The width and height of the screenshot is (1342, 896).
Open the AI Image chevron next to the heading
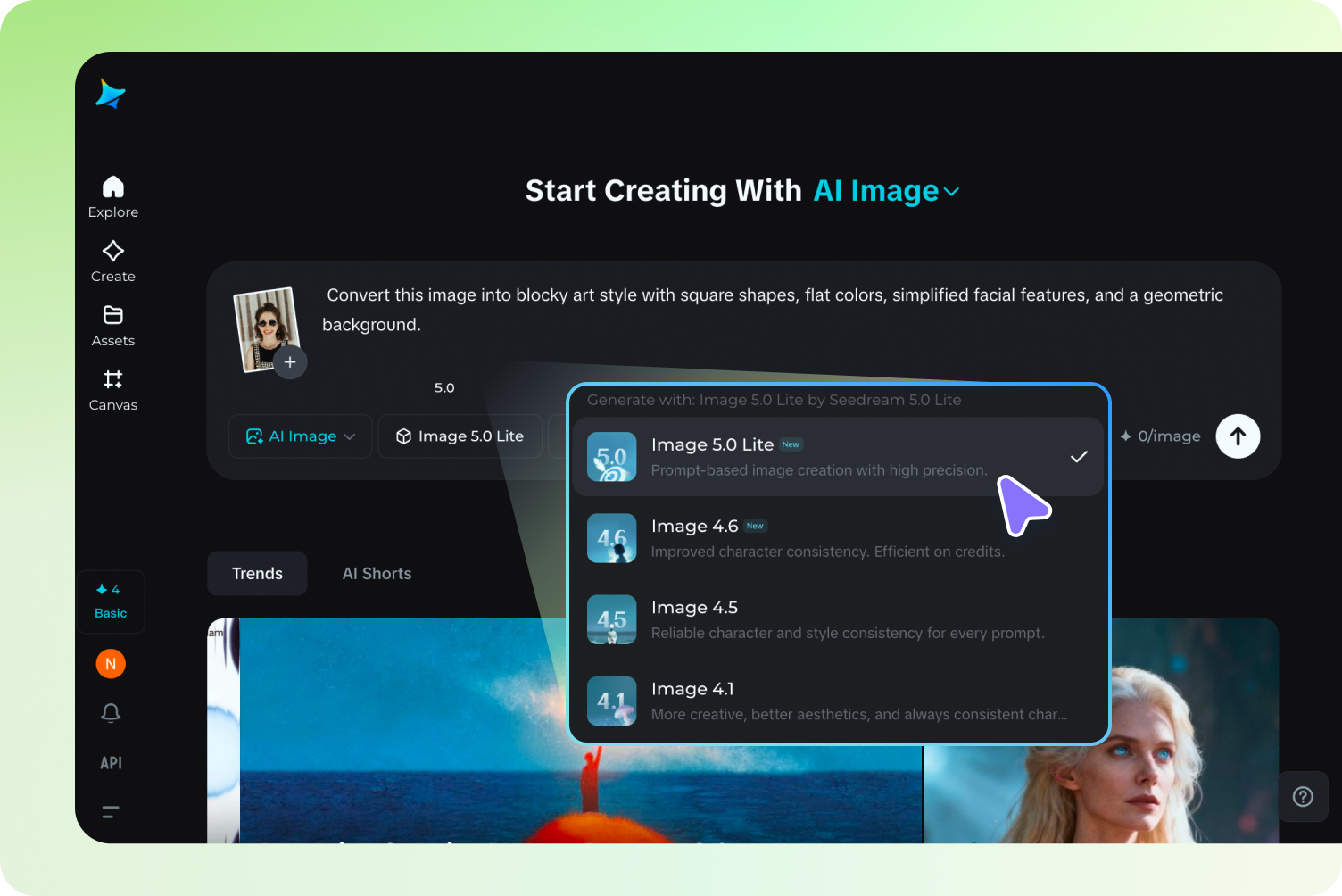tap(951, 191)
